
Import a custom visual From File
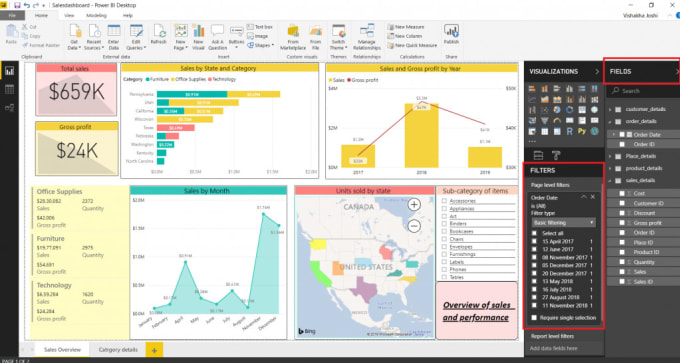pyautogui.click(x=315, y=37)
